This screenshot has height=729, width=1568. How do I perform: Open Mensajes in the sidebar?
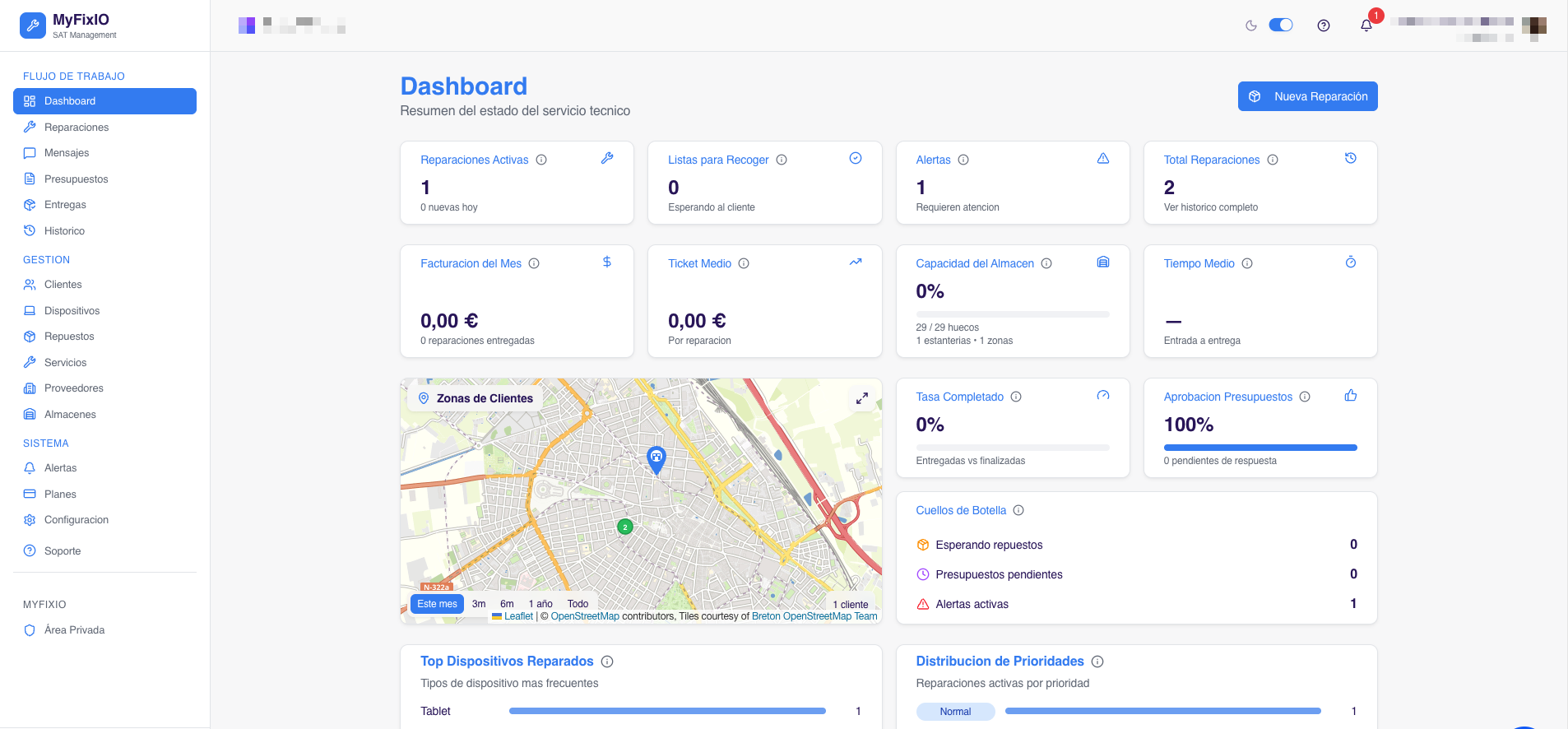tap(104, 153)
